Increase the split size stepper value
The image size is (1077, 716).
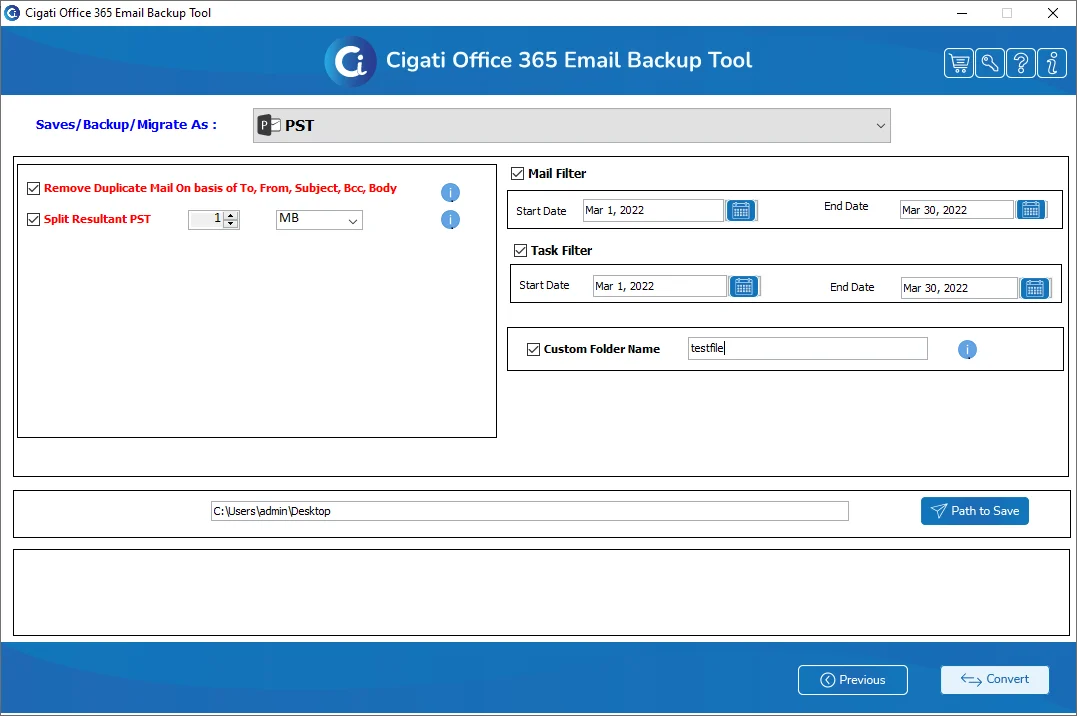(231, 216)
